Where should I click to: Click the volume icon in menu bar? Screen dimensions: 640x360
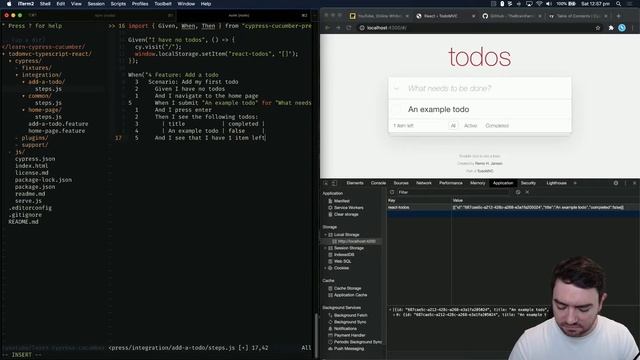coord(549,4)
